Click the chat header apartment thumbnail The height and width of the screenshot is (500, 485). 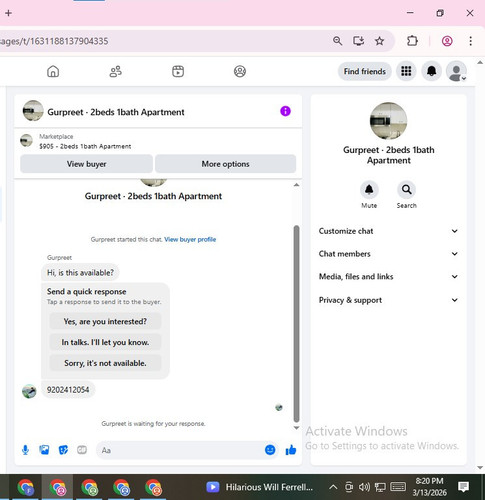tap(33, 111)
